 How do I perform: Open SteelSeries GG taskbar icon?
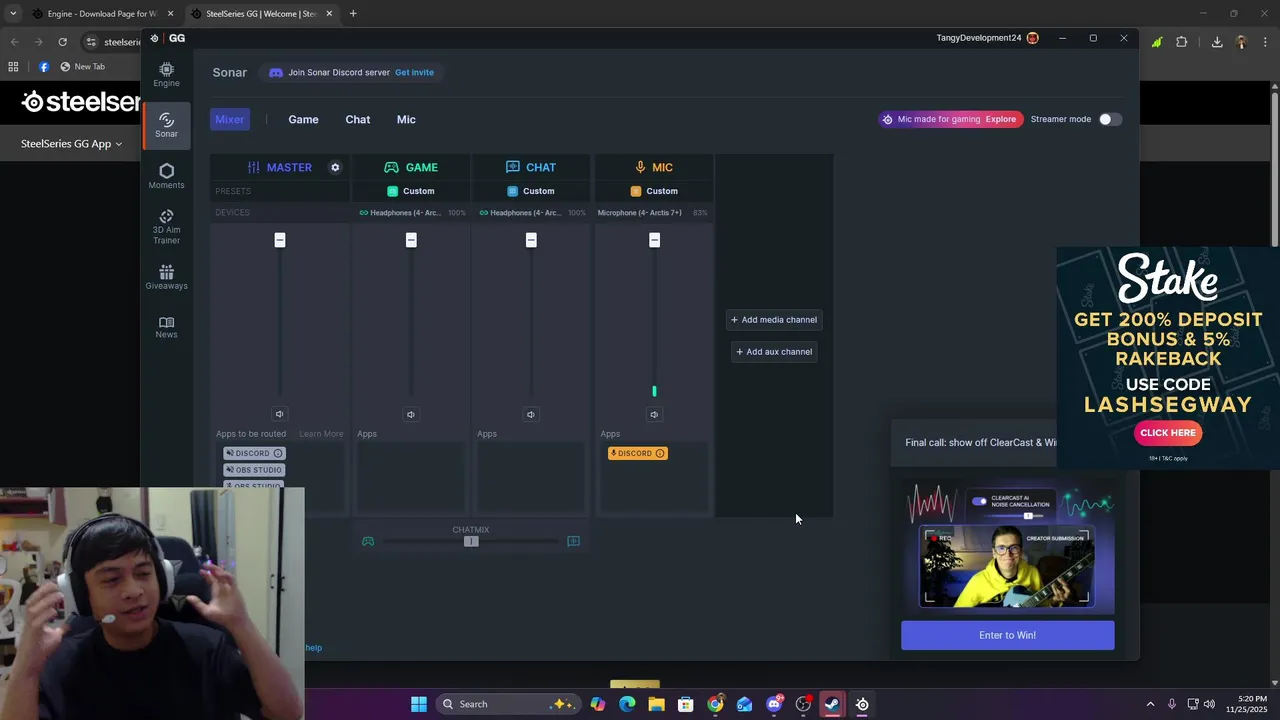click(x=862, y=704)
